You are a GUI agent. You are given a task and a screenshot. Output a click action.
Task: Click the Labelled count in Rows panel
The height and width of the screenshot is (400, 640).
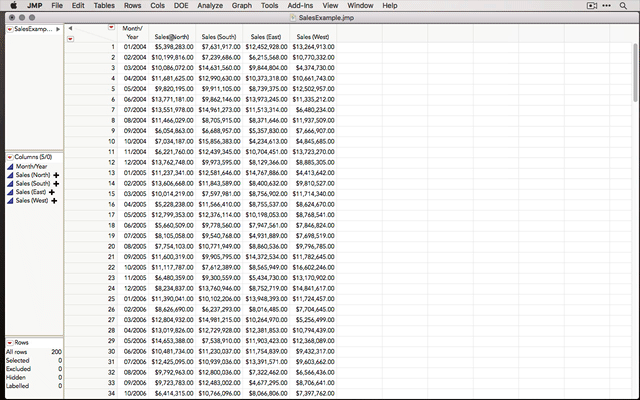click(60, 386)
